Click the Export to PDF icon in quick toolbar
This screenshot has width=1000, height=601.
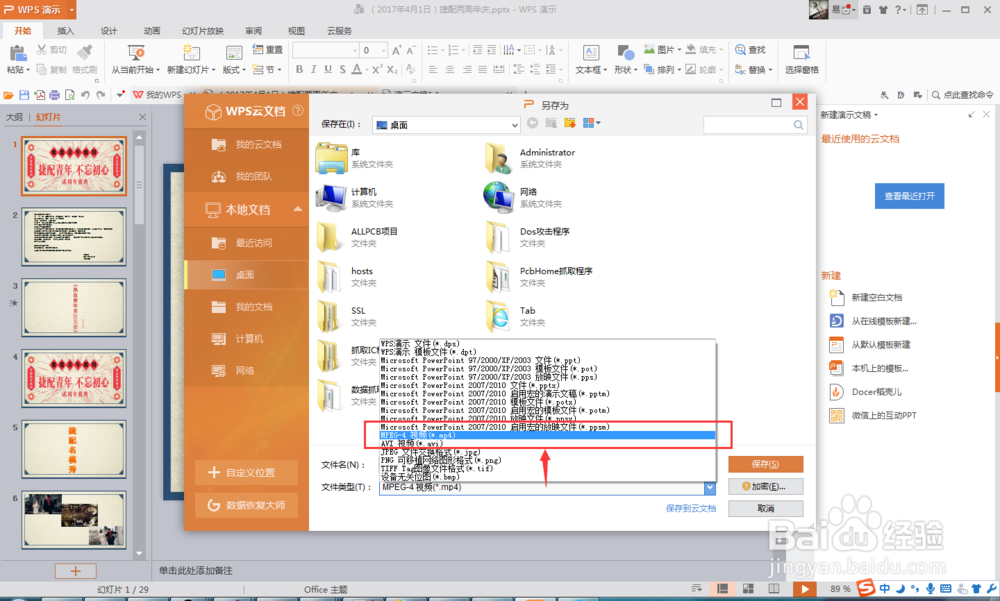[40, 95]
